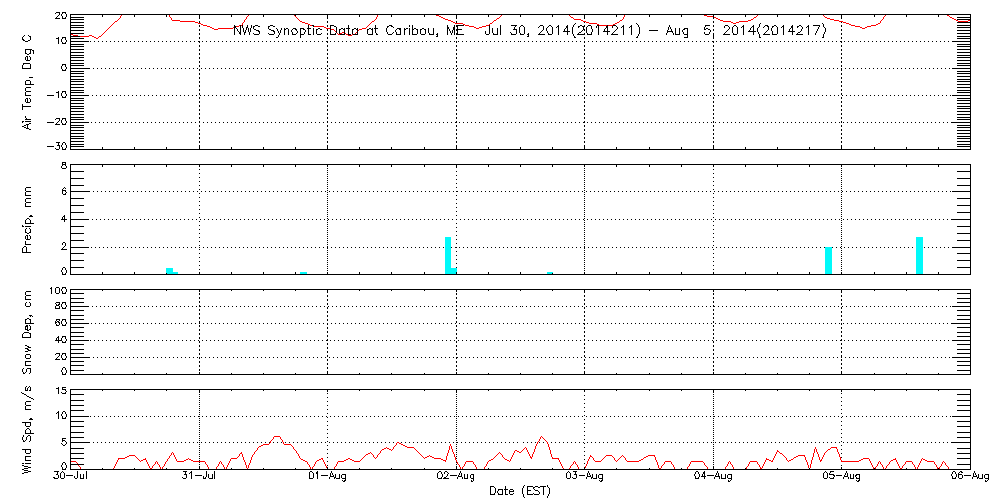Click the 'Air Temp, Deg C' axis label

28,81
